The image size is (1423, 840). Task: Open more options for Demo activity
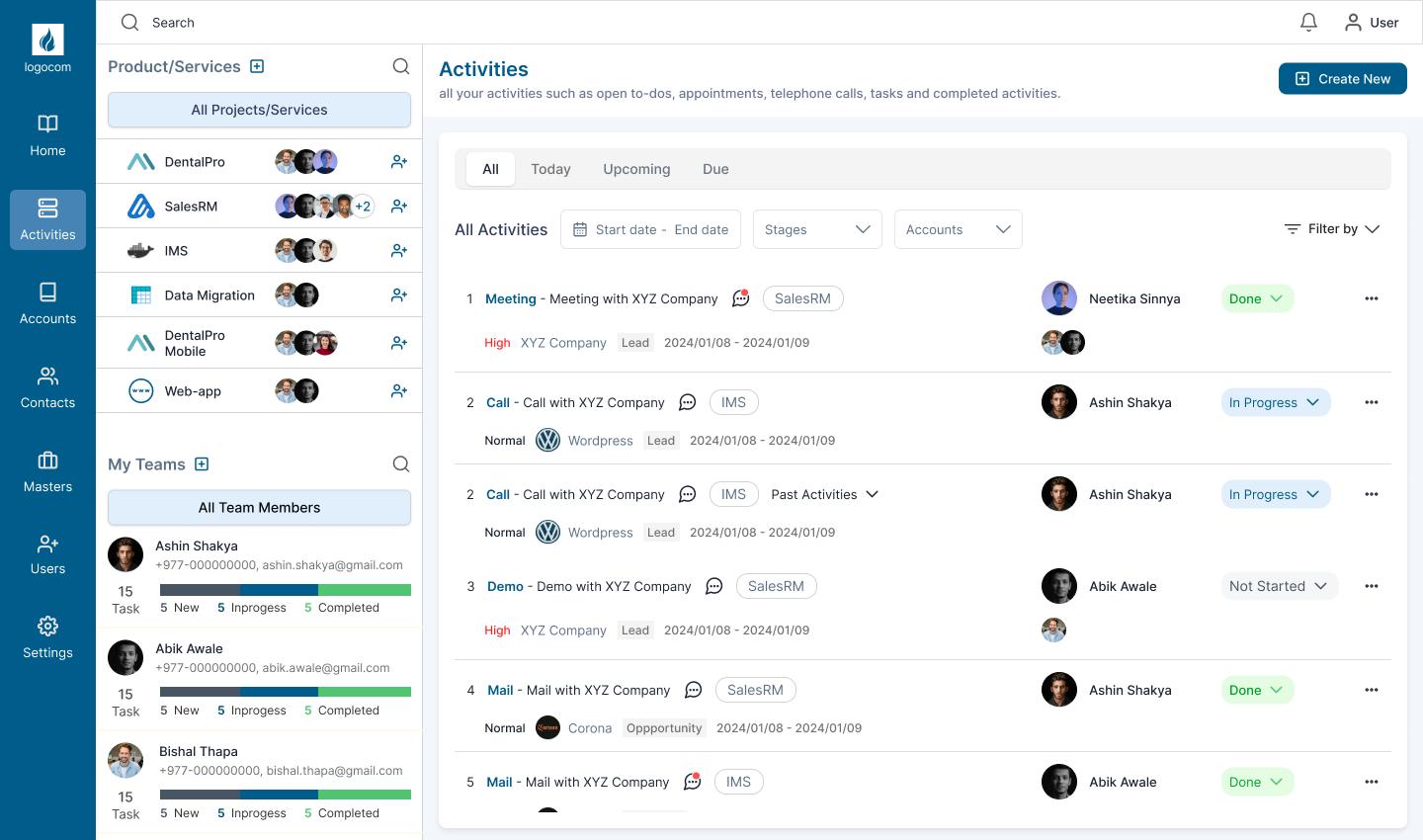click(x=1371, y=586)
